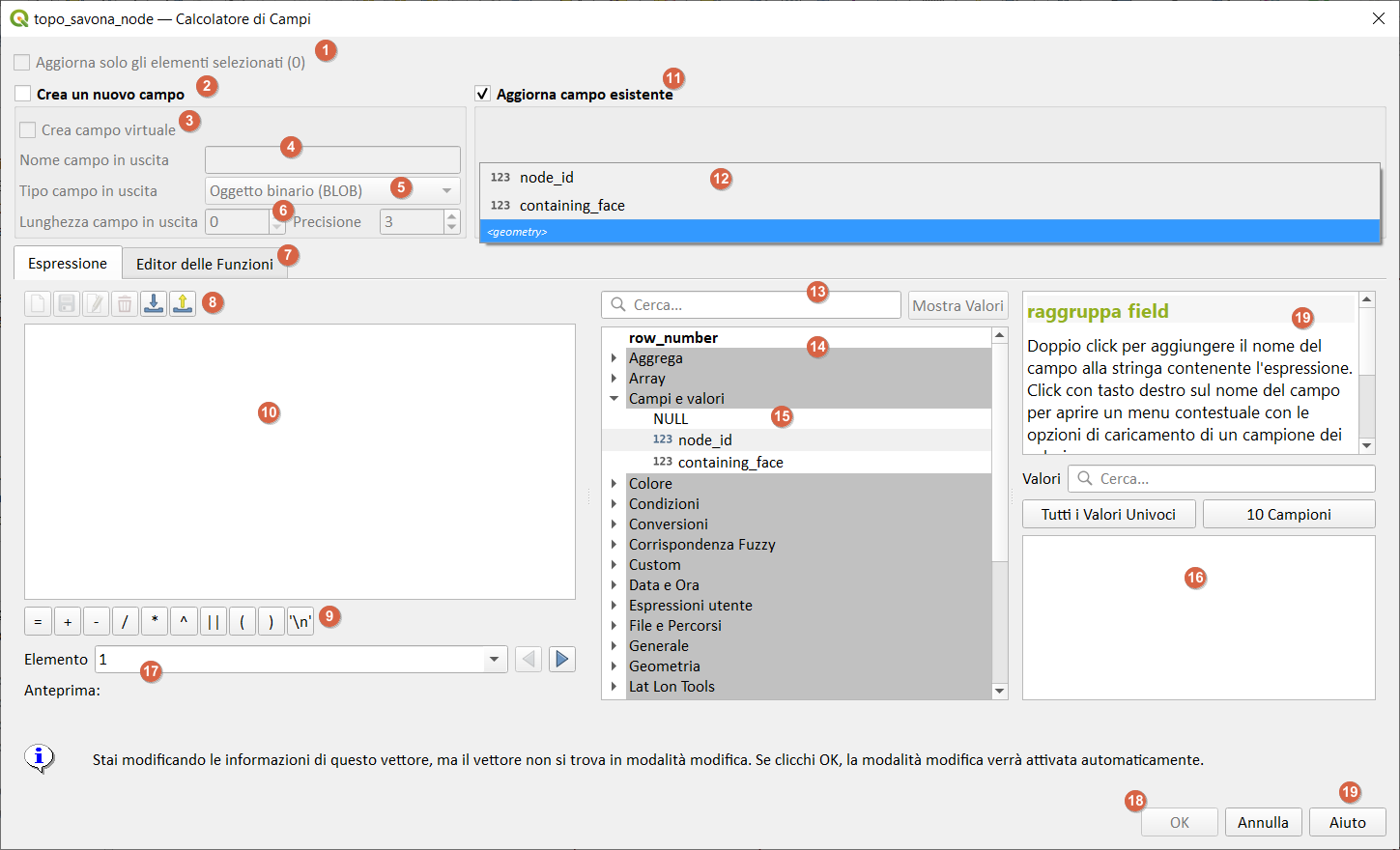This screenshot has width=1400, height=850.
Task: Open 'Tipo campo in uscita' dropdown
Action: 332,190
